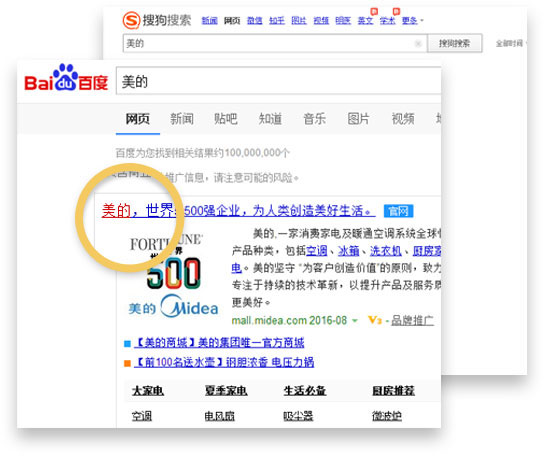Open 【美的商城】美的集团唯一官方商城 link
This screenshot has width=545, height=456.
pyautogui.click(x=219, y=343)
